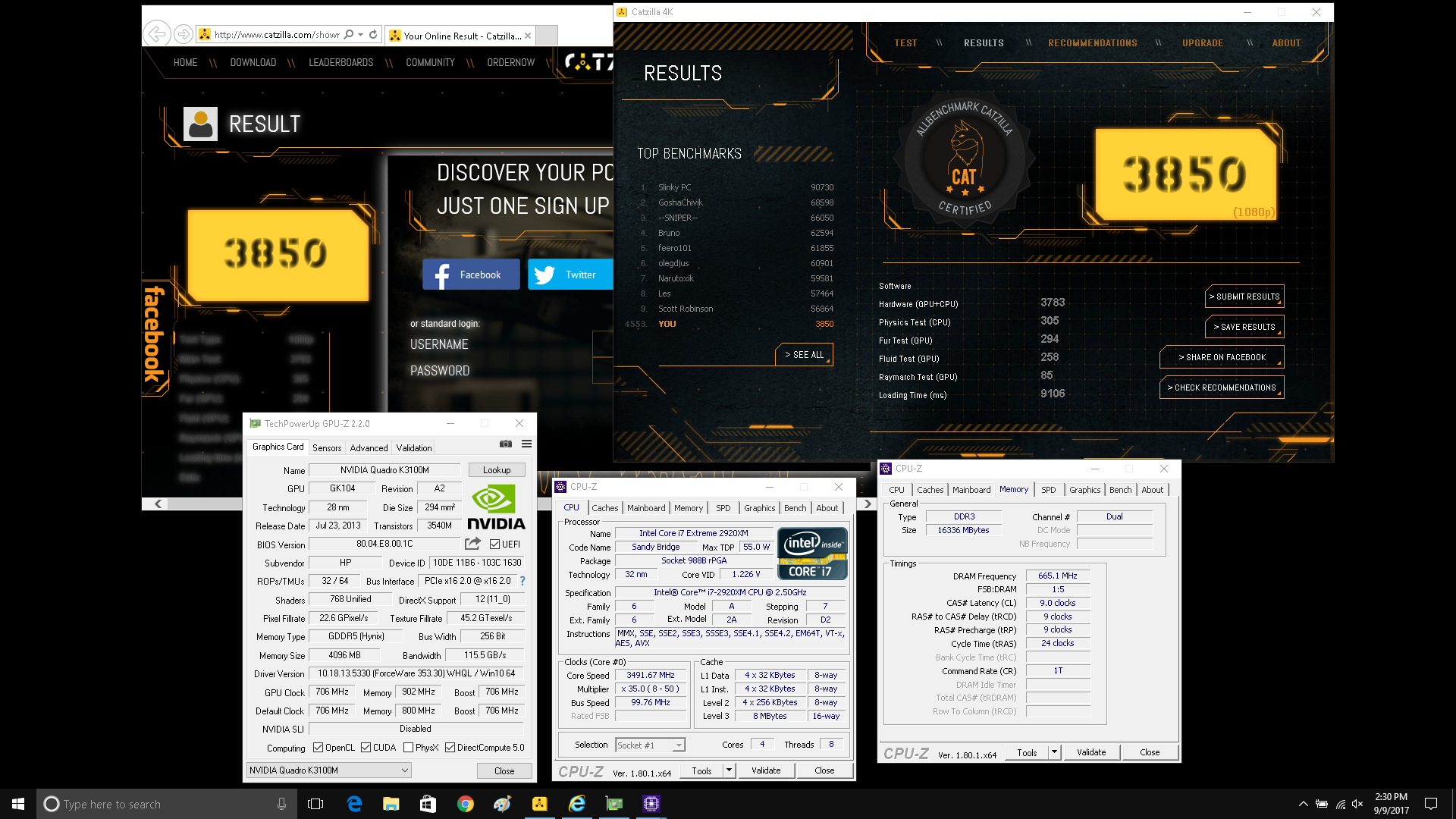Toggle the DirectCompute 5.0 checkbox
The height and width of the screenshot is (819, 1456).
tap(450, 748)
